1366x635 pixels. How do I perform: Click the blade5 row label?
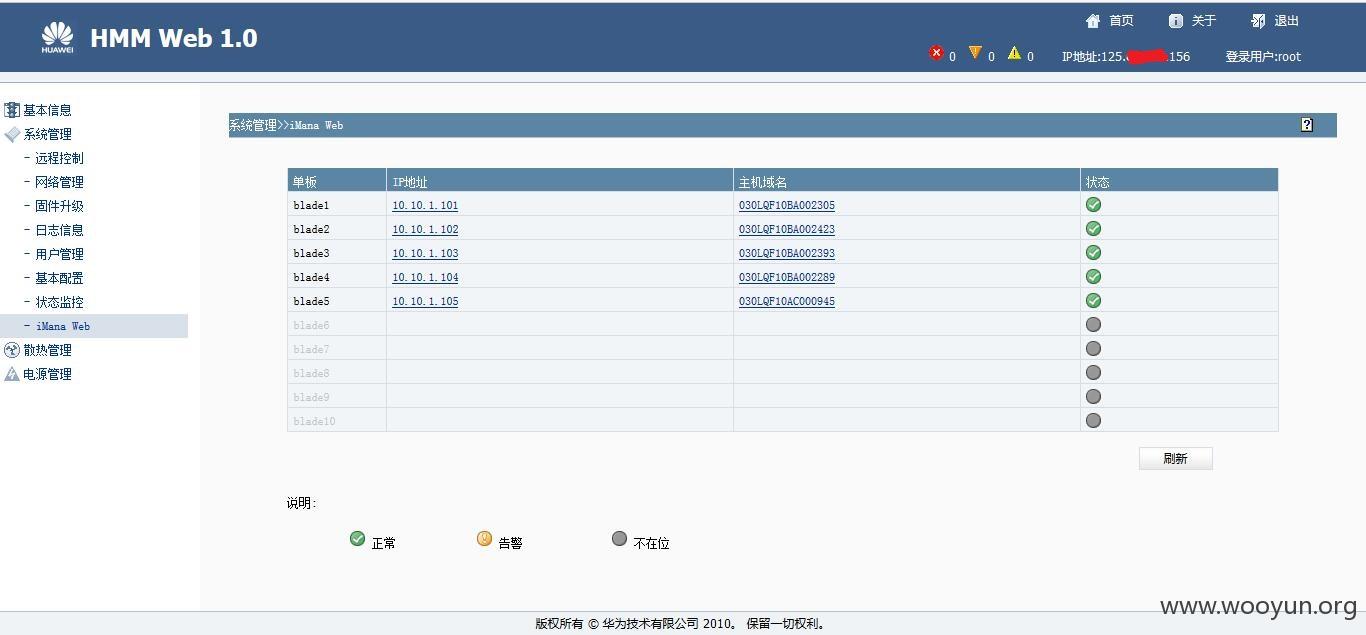point(311,301)
